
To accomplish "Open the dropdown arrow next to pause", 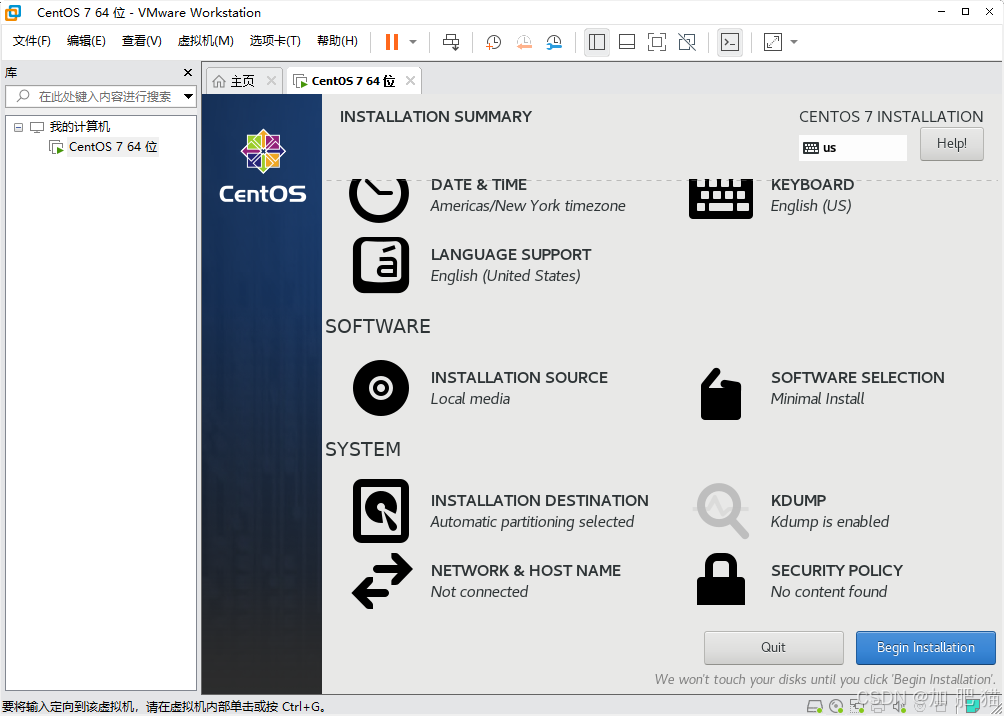I will (413, 42).
